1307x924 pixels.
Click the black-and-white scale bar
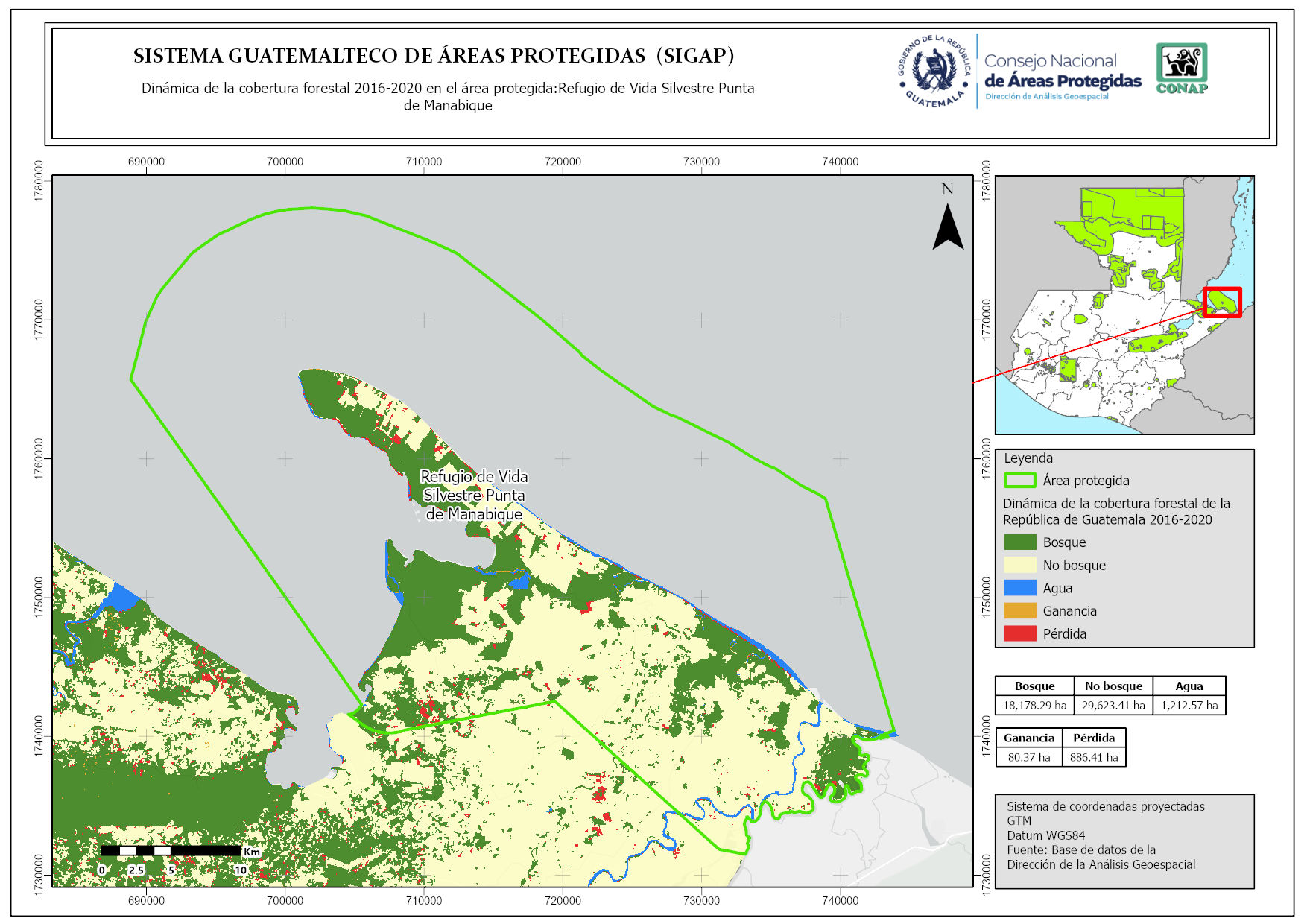click(171, 850)
